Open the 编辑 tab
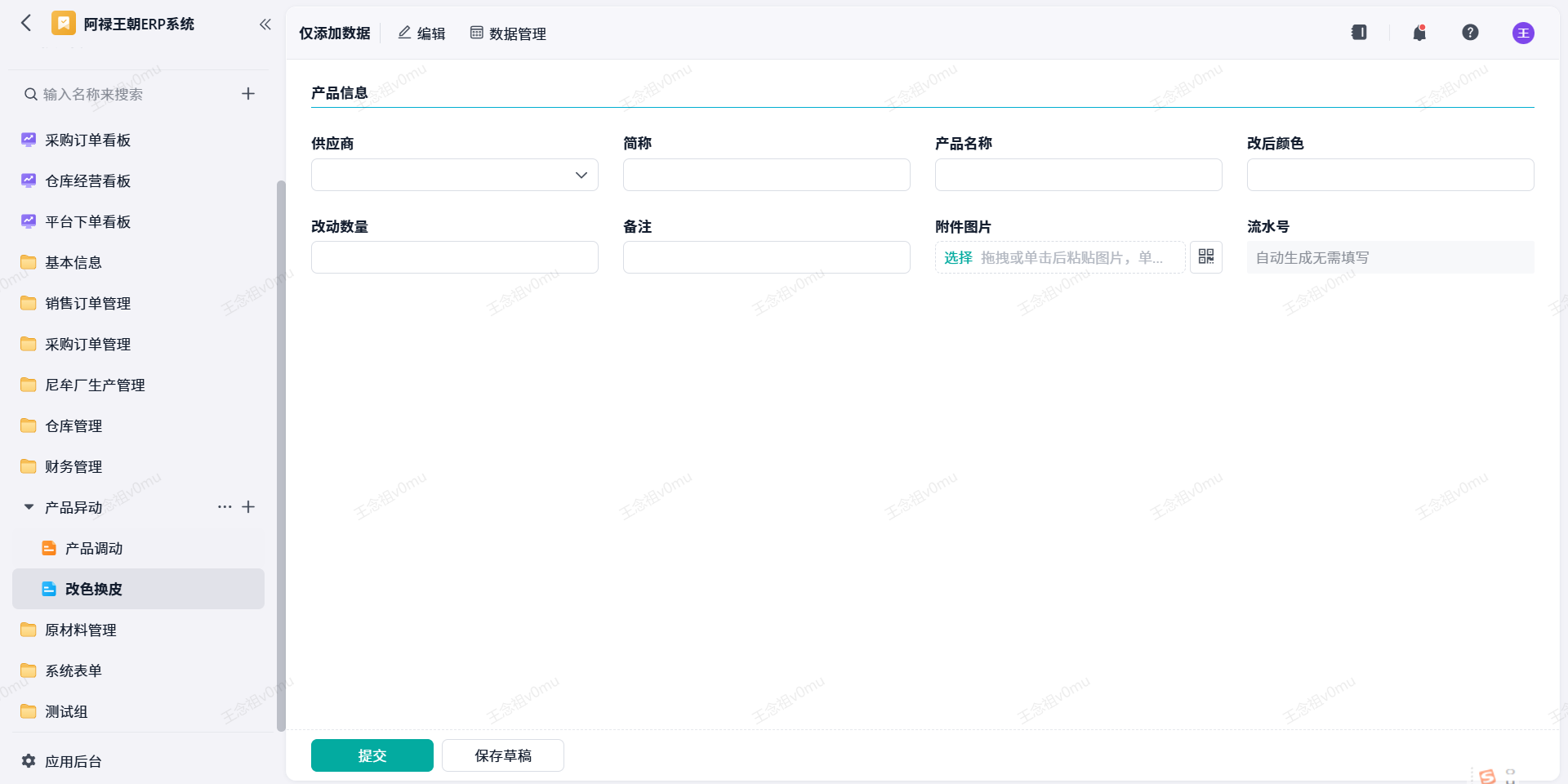 421,33
